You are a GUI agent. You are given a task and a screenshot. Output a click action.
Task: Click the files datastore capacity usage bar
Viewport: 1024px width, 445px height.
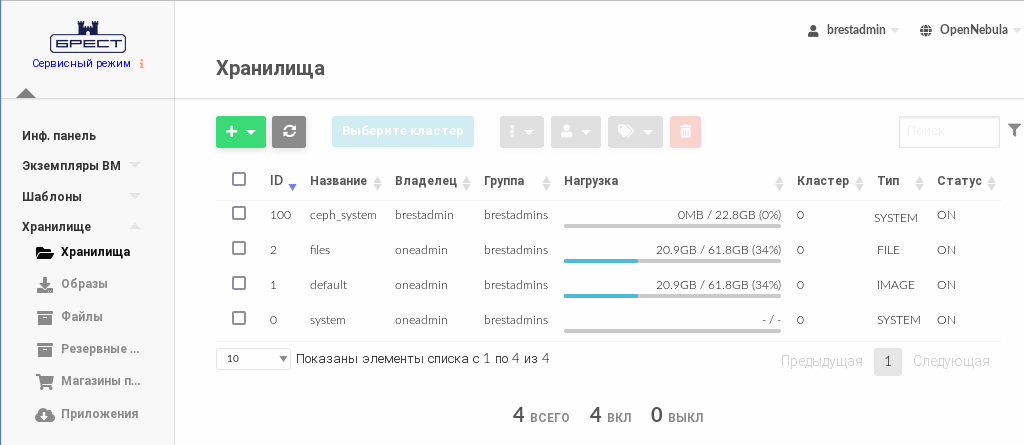pyautogui.click(x=672, y=261)
